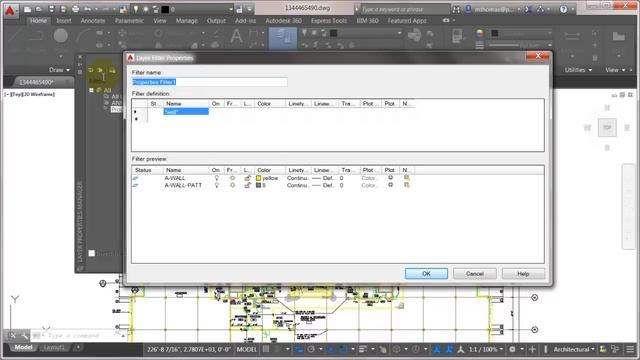Toggle the grid display in status bar
This screenshot has width=640, height=360.
click(266, 349)
